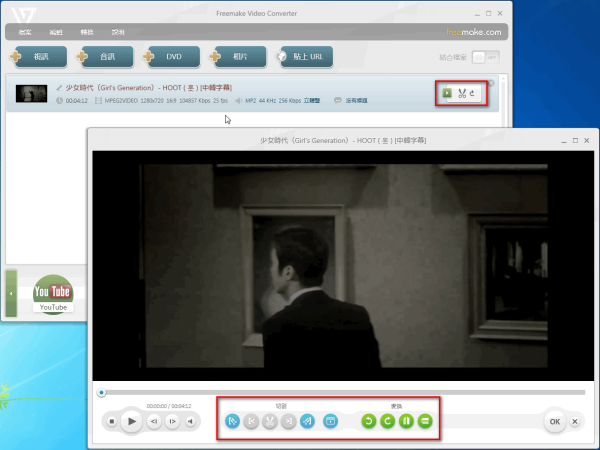Image resolution: width=600 pixels, height=450 pixels.
Task: Cancel editing with the X button beside OK
Action: click(x=575, y=422)
